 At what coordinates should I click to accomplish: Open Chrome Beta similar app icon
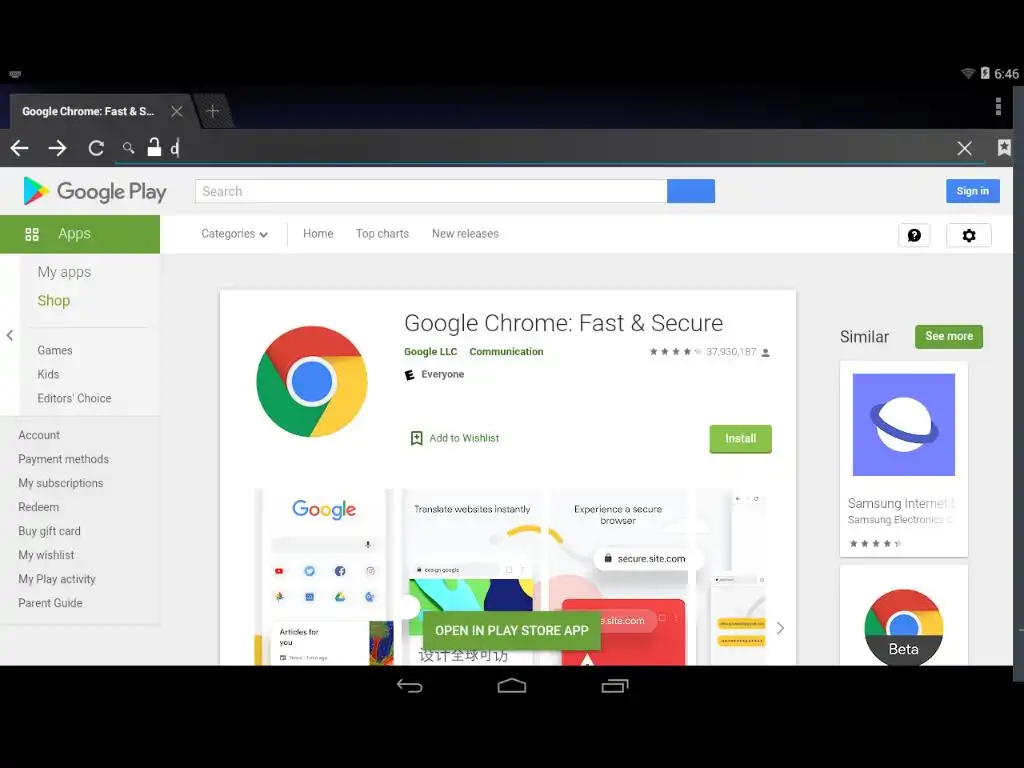pos(904,627)
